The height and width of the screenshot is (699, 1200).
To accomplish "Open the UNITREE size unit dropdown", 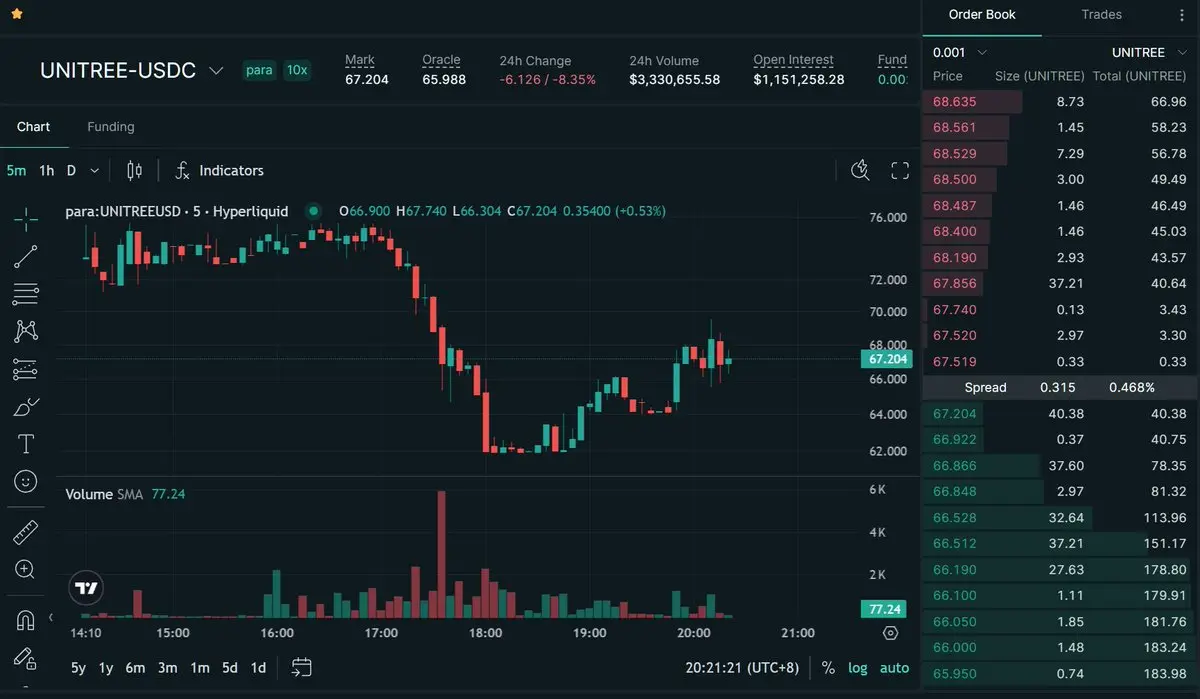I will click(x=1150, y=52).
